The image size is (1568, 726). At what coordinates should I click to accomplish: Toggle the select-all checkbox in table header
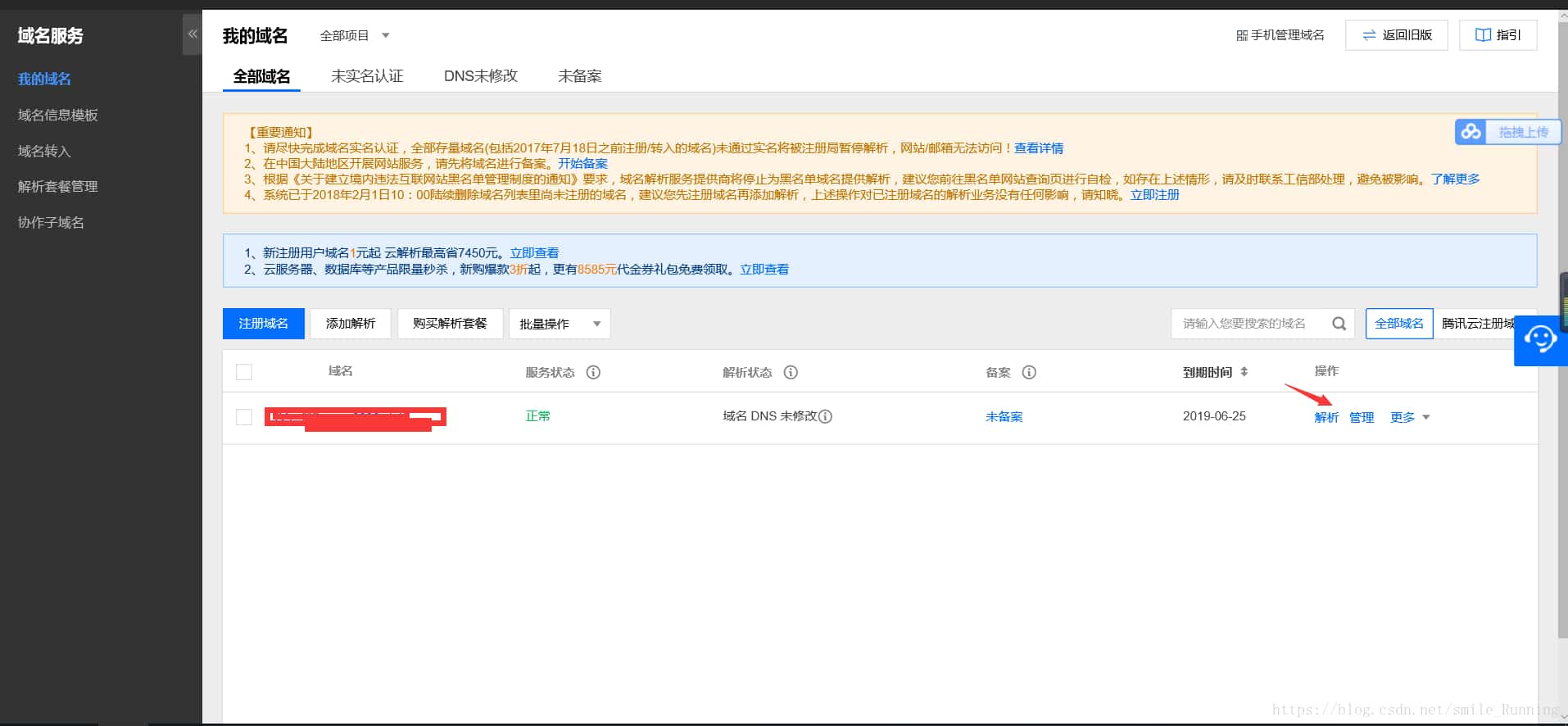coord(244,372)
